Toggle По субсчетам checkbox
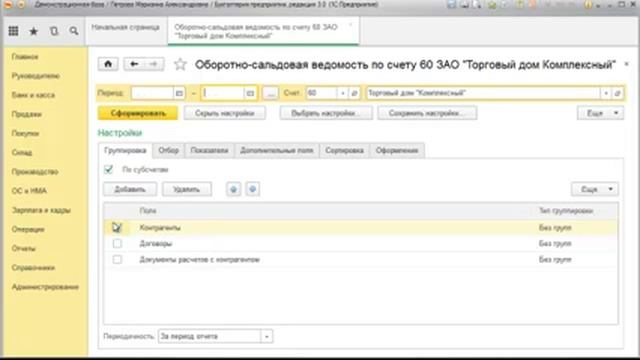Screen dimensions: 640x360 [108, 169]
